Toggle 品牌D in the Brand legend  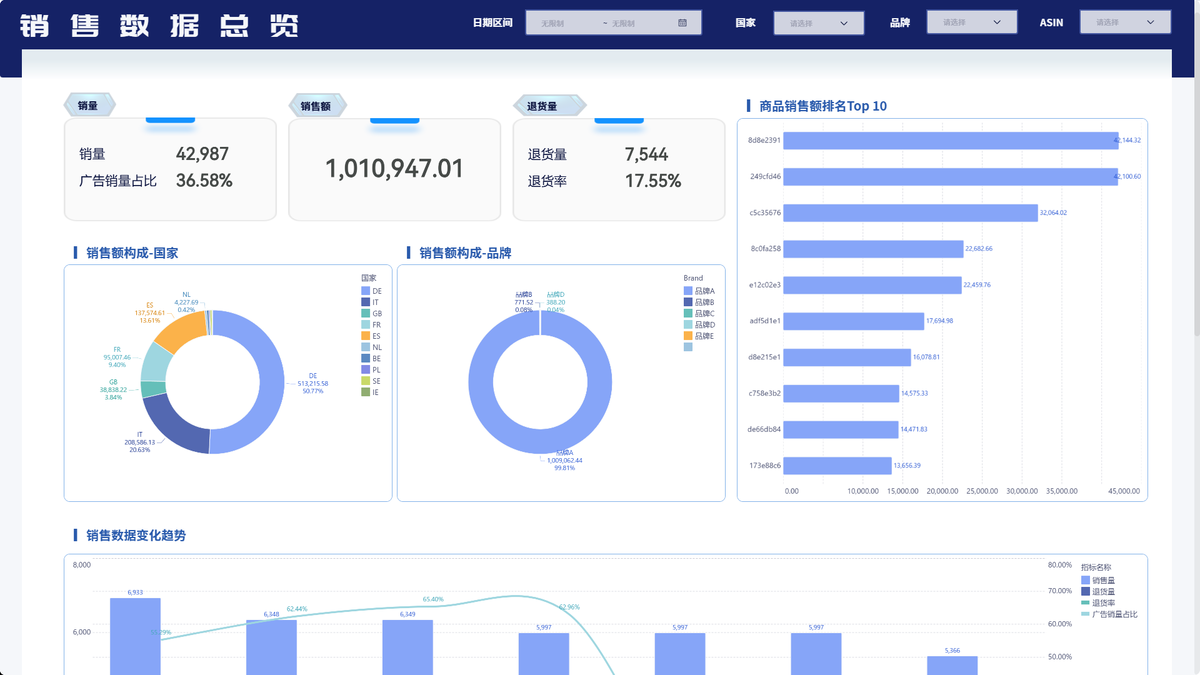pos(699,324)
